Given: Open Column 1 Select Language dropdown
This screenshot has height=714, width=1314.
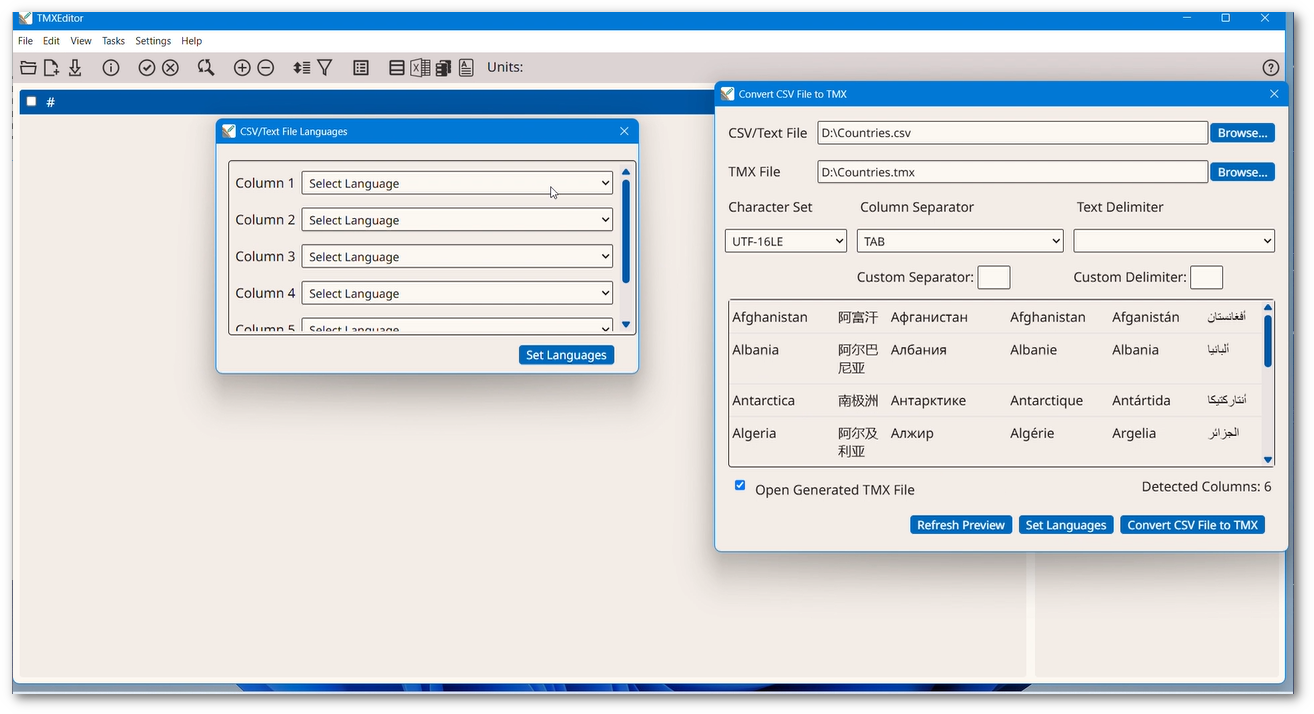Looking at the screenshot, I should (x=457, y=183).
